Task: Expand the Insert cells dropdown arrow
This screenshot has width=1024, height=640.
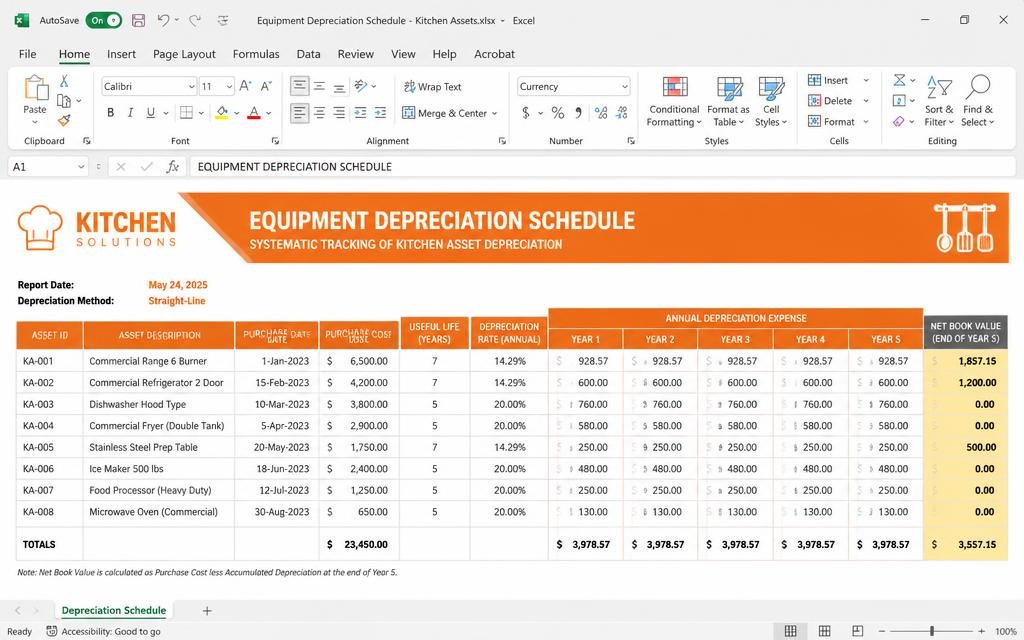Action: coord(866,80)
